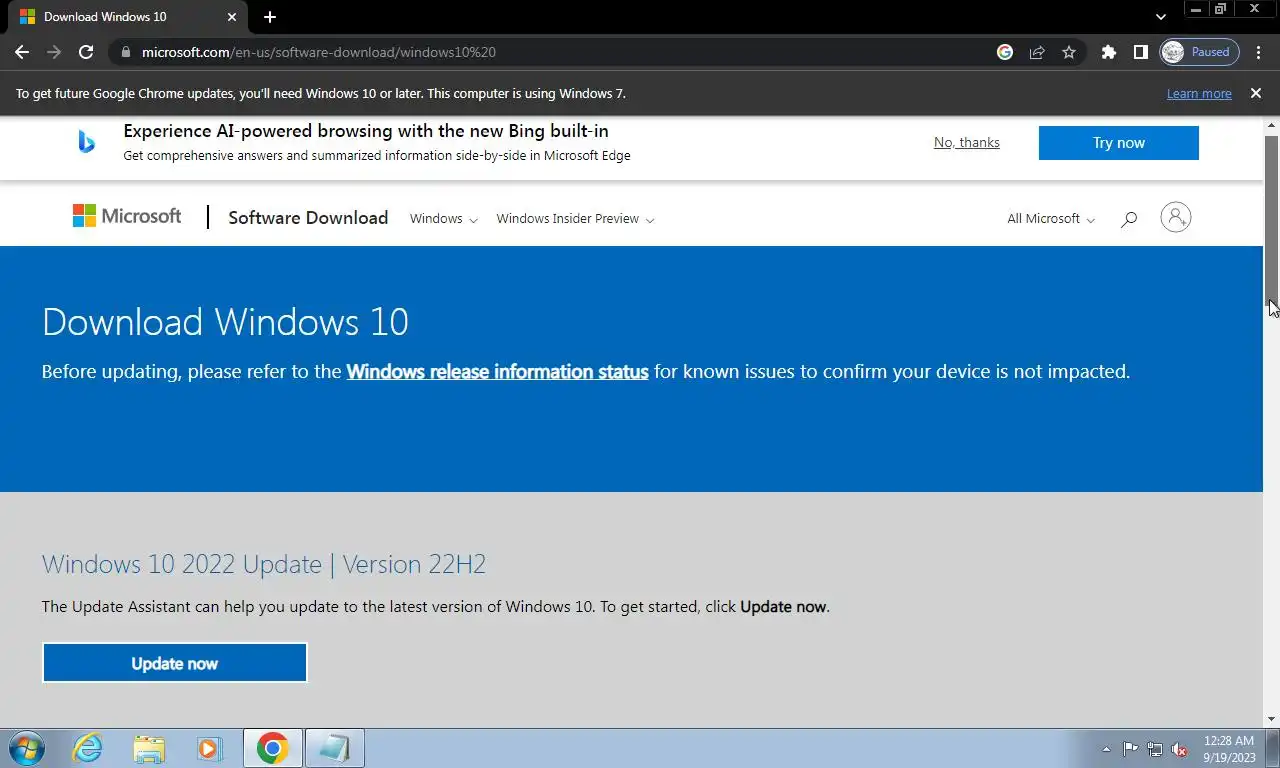Viewport: 1280px width, 768px height.
Task: View site information via the padlock icon
Action: (x=125, y=52)
